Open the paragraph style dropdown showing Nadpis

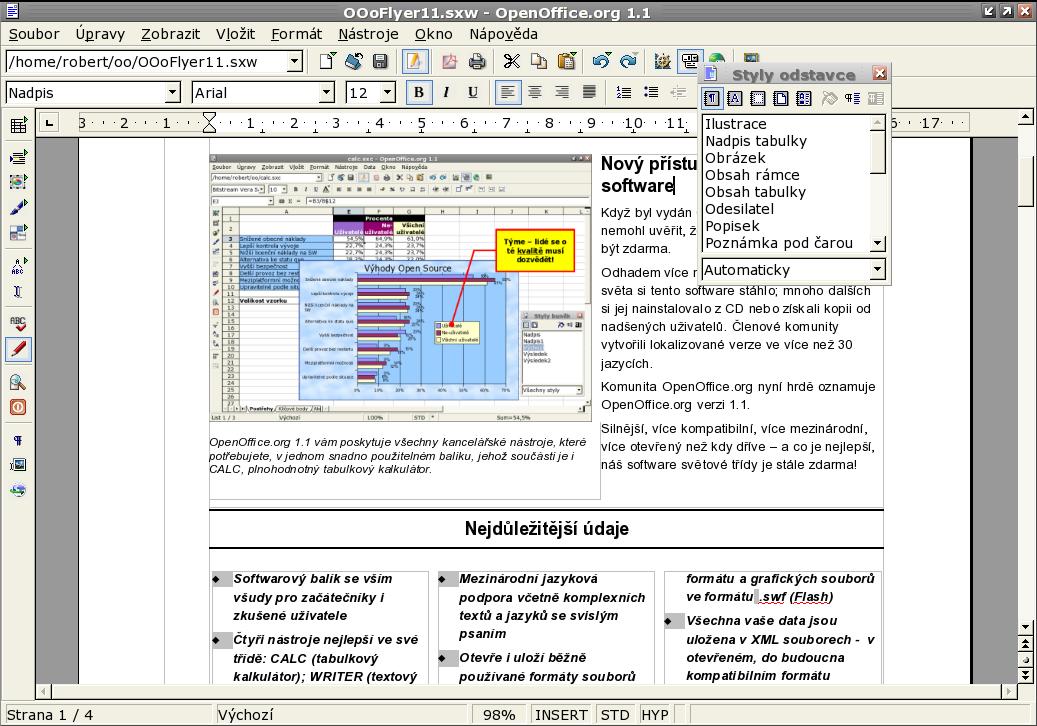[173, 93]
